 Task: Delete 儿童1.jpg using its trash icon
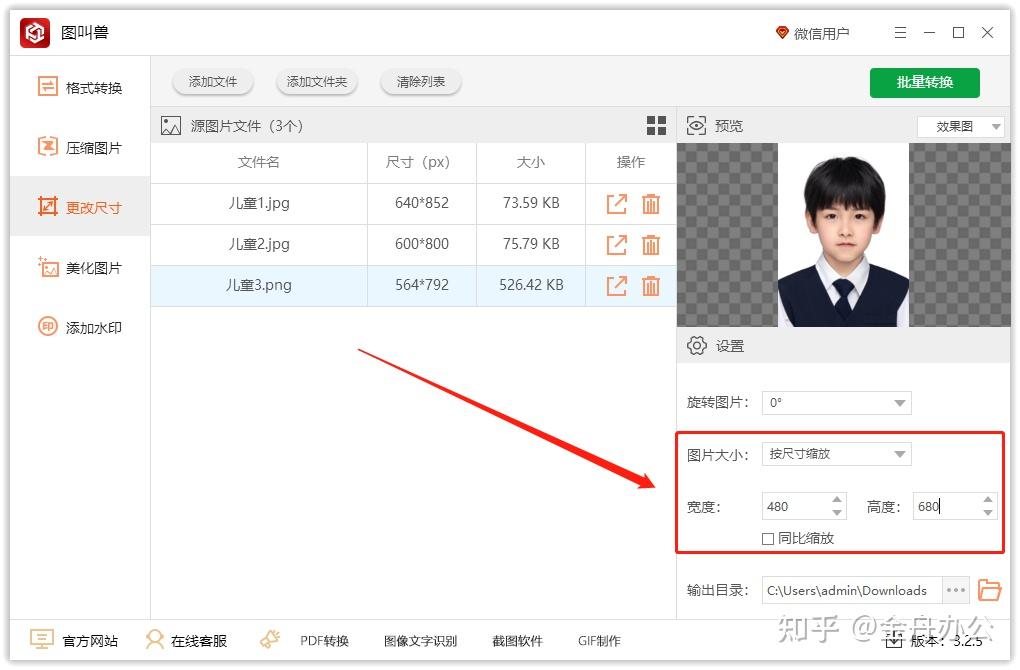(x=651, y=203)
